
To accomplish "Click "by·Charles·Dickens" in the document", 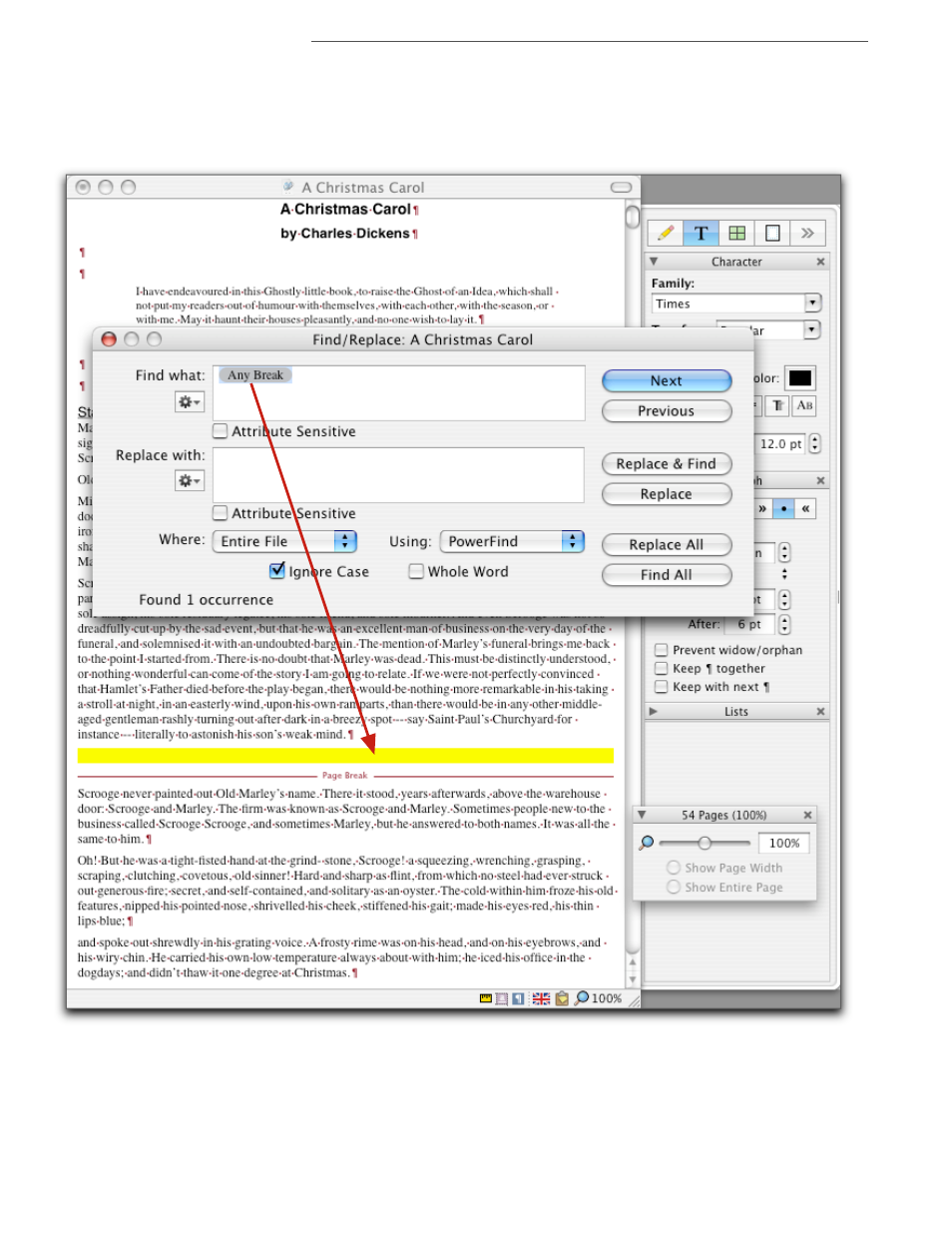I will (x=345, y=234).
